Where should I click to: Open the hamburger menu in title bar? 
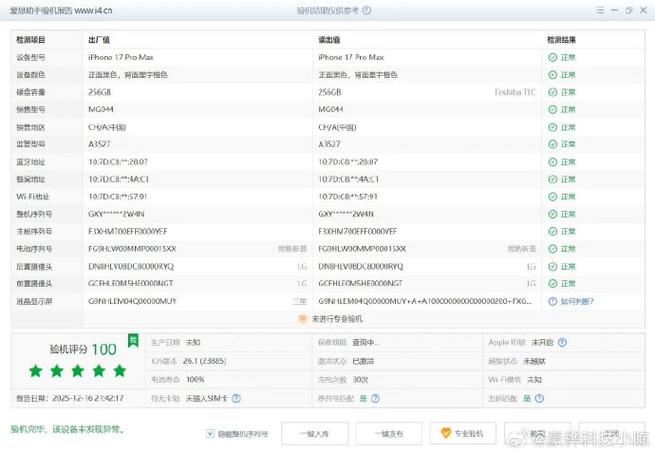tap(600, 10)
